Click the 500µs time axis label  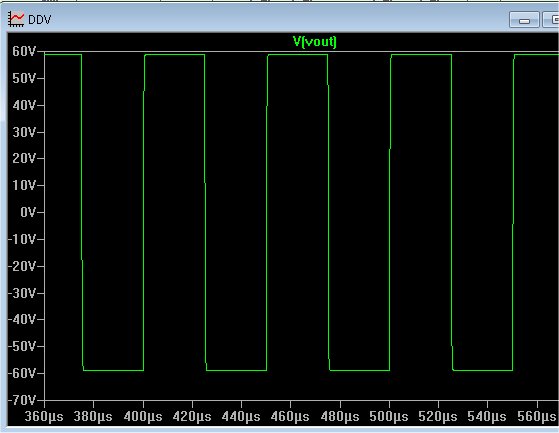pos(389,417)
